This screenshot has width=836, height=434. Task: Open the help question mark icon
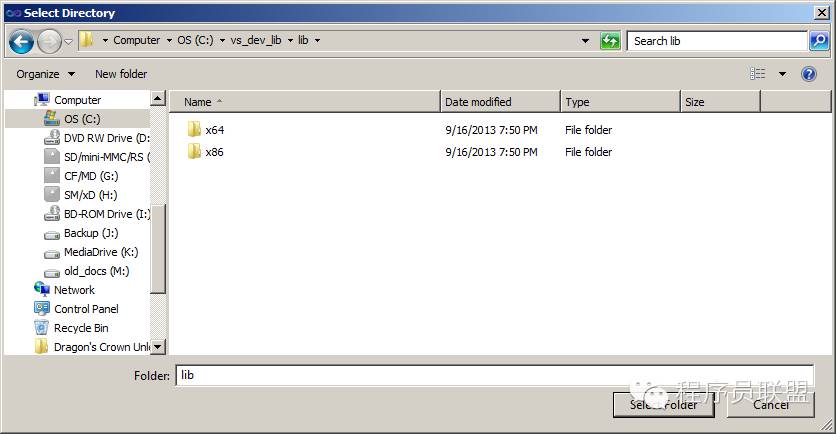coord(809,74)
